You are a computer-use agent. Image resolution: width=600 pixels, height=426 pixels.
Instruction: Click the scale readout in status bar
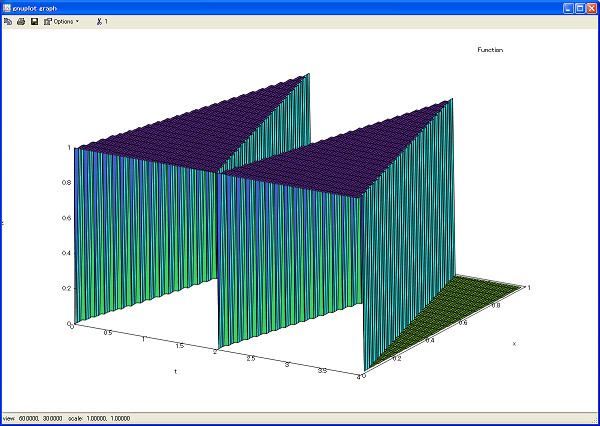click(x=99, y=418)
